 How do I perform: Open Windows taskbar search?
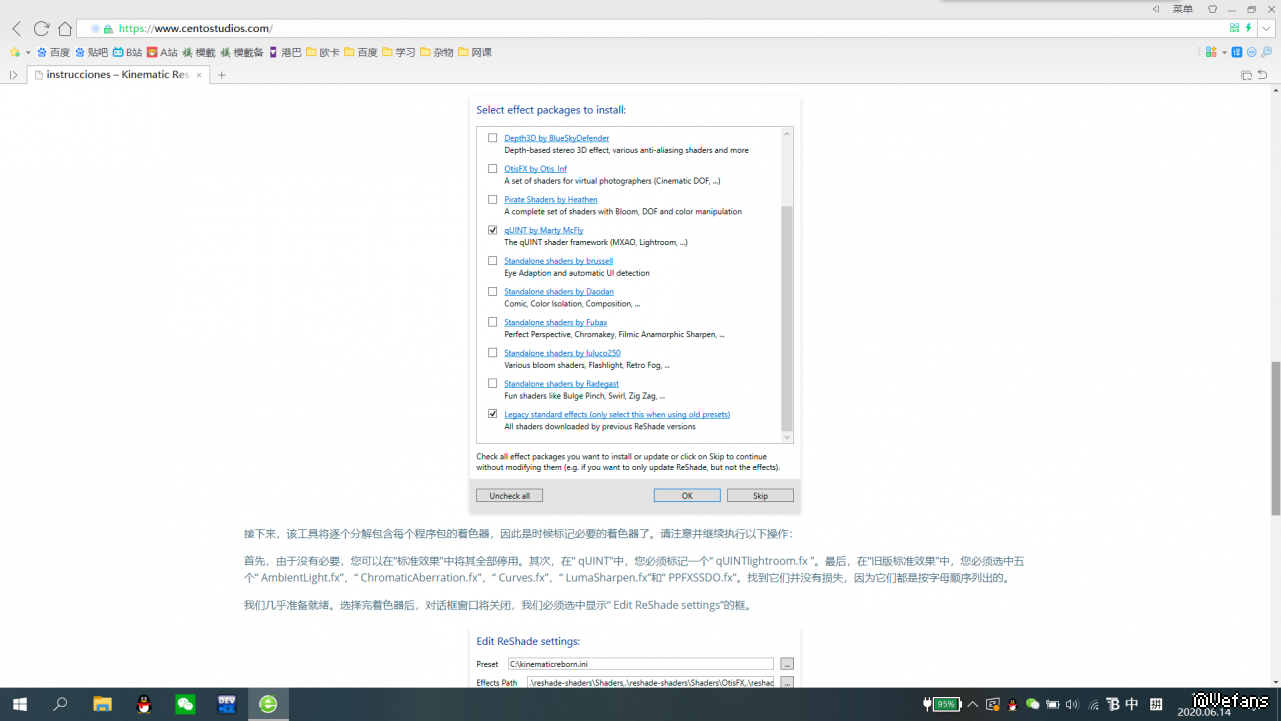pyautogui.click(x=60, y=704)
